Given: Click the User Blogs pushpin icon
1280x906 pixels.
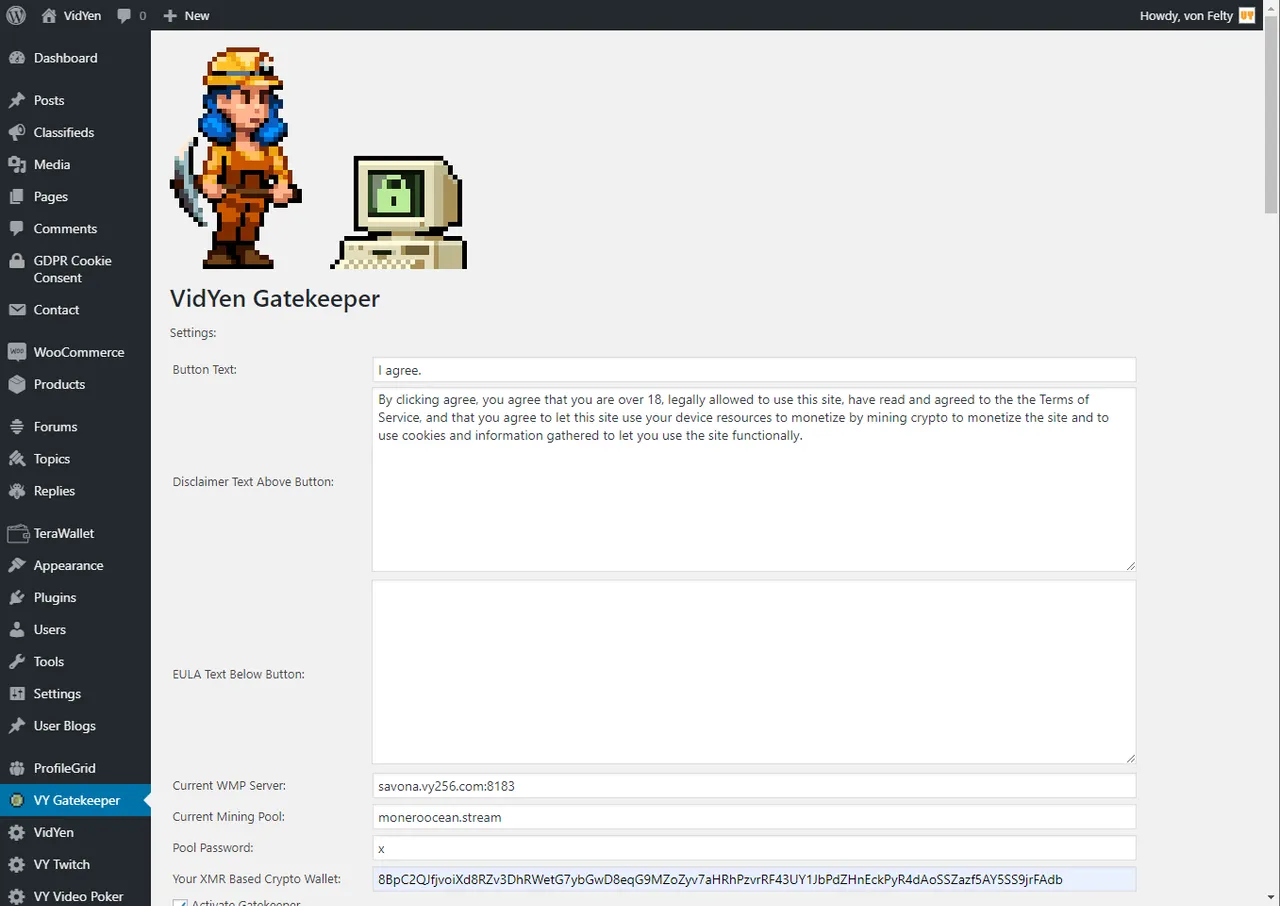Looking at the screenshot, I should pos(16,725).
